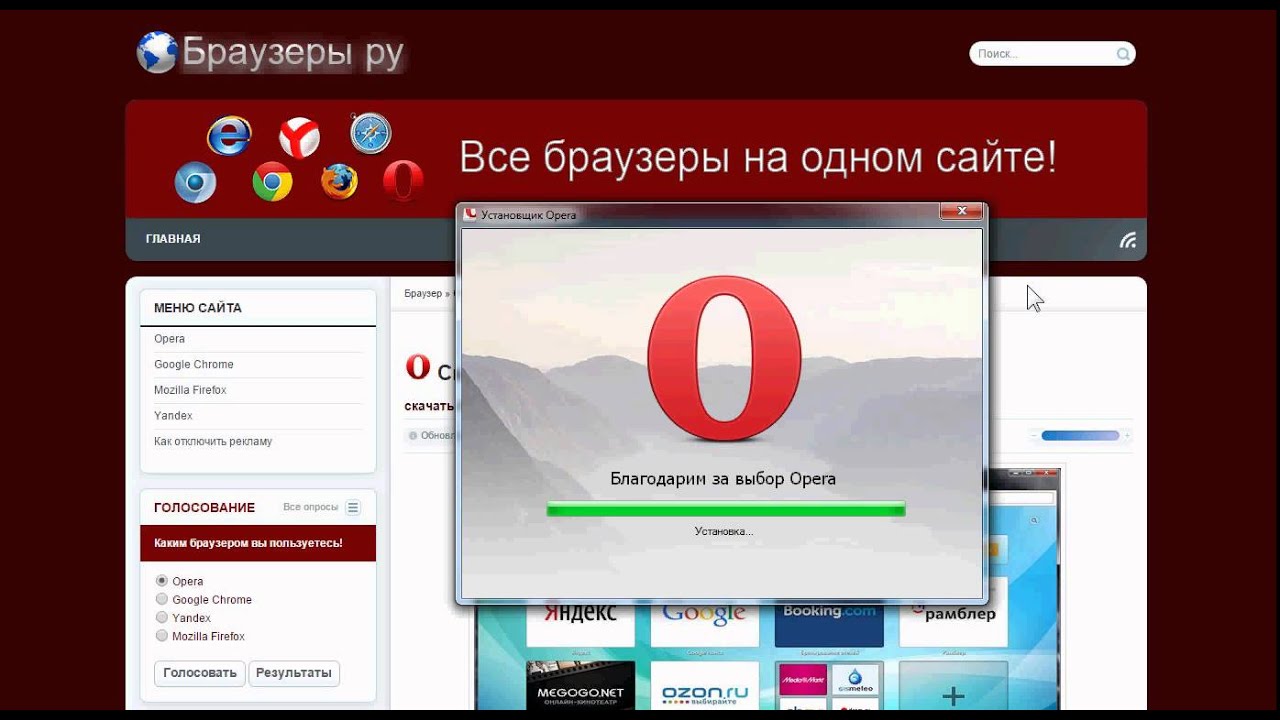This screenshot has height=720, width=1280.
Task: Click the MEGOGO.NET speed dial tile
Action: [581, 687]
